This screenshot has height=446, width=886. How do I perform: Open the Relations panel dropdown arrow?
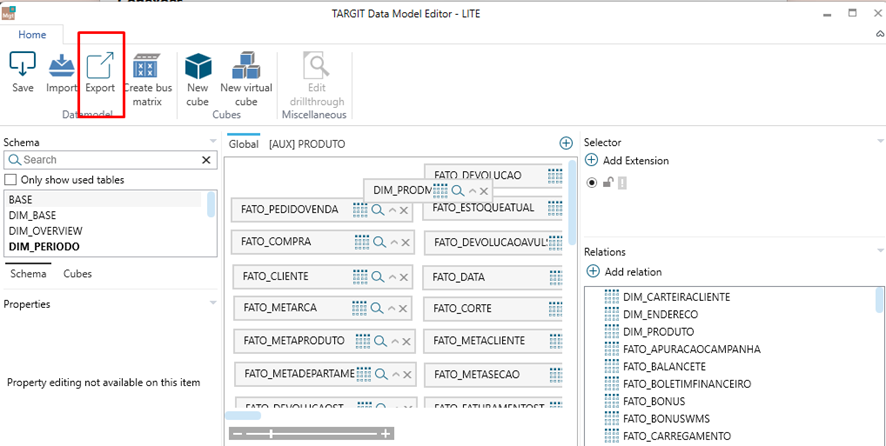[880, 250]
